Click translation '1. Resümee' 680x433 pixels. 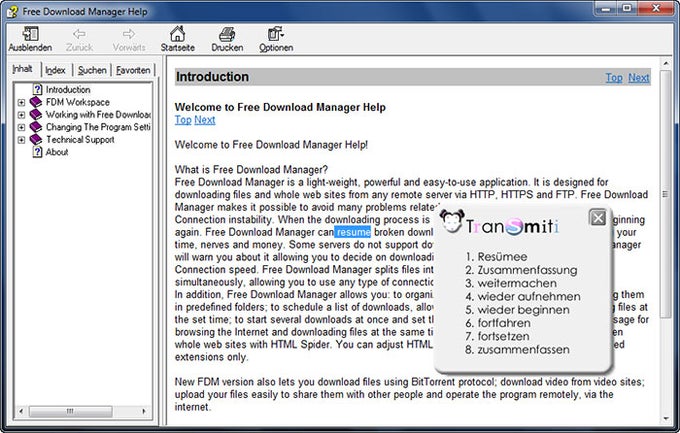point(496,257)
